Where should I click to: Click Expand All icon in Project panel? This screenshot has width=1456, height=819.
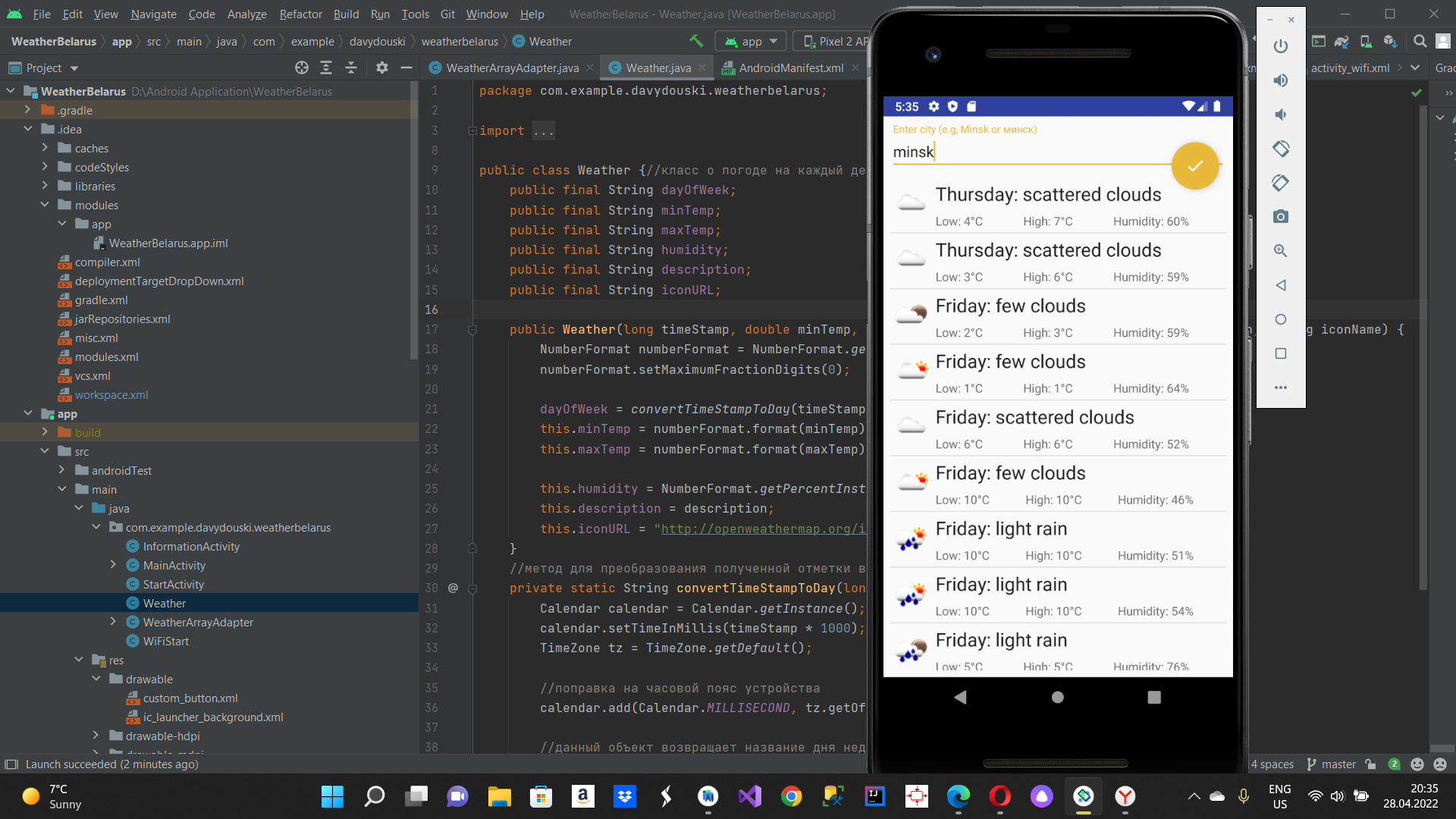(326, 67)
